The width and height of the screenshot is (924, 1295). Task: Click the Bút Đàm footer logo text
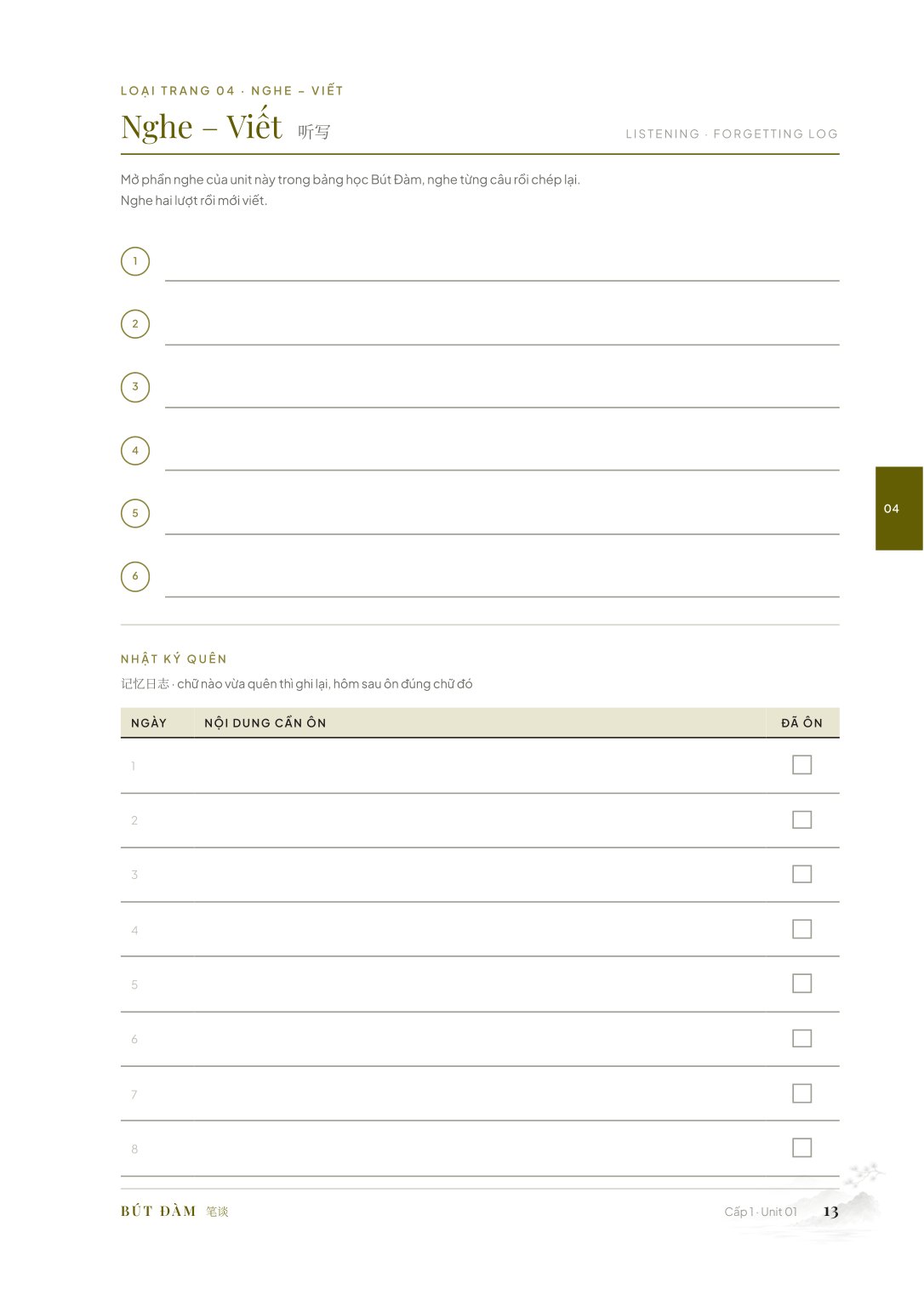point(158,1211)
